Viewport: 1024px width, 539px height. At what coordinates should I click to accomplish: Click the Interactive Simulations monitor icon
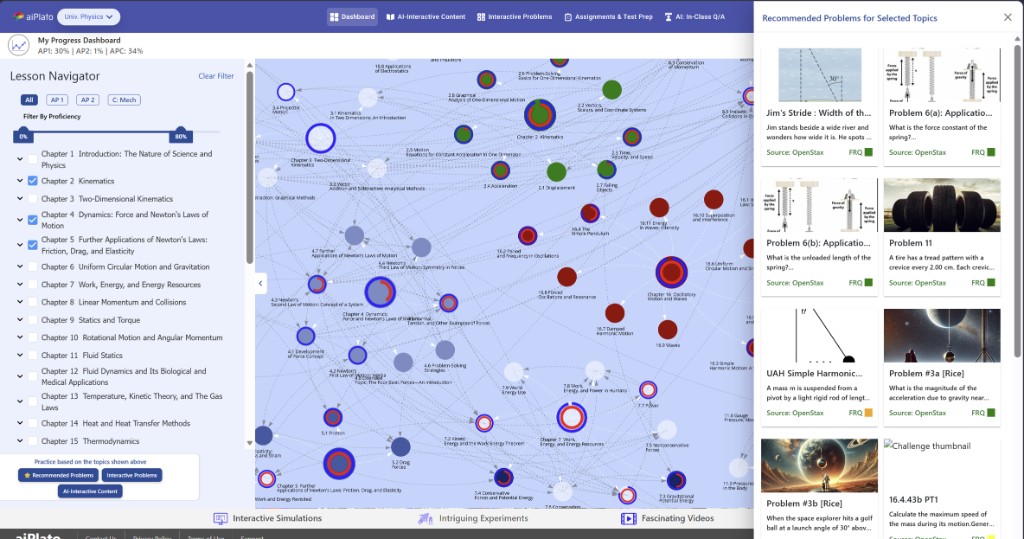(x=221, y=519)
